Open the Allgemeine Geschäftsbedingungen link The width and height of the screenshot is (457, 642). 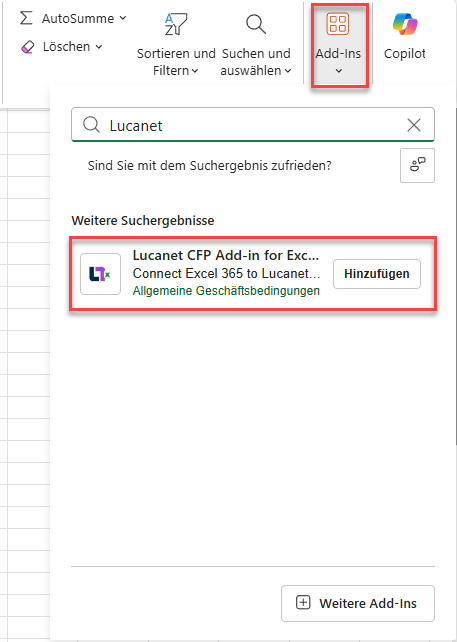pyautogui.click(x=226, y=291)
